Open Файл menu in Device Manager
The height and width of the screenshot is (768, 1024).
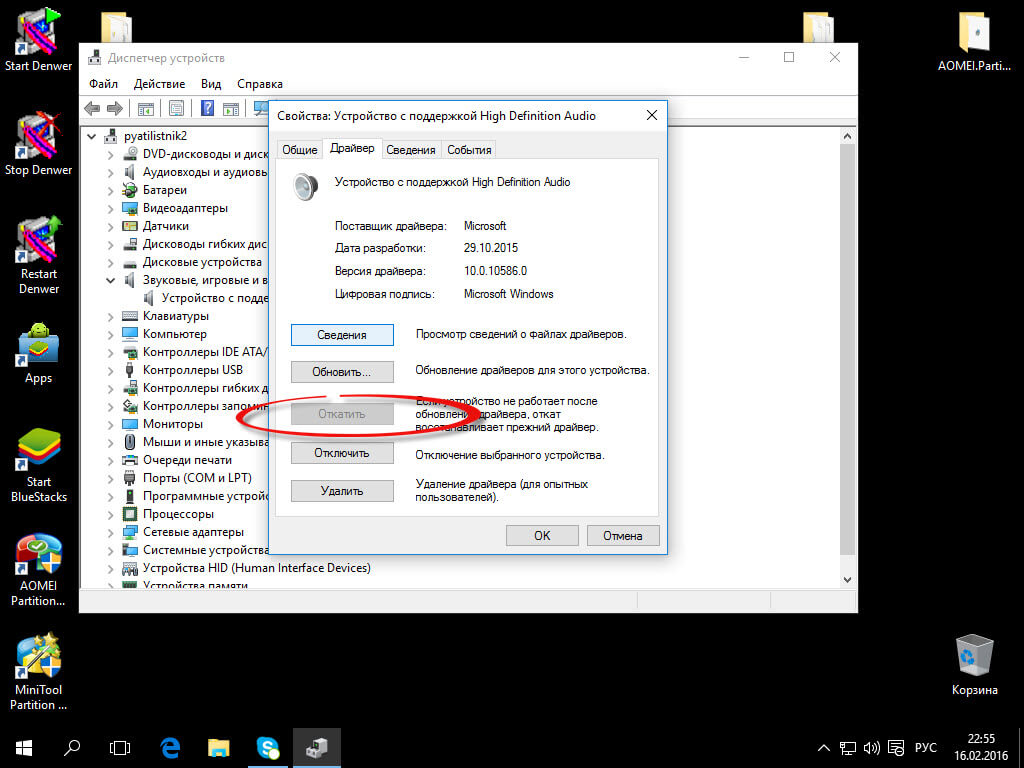click(x=103, y=84)
